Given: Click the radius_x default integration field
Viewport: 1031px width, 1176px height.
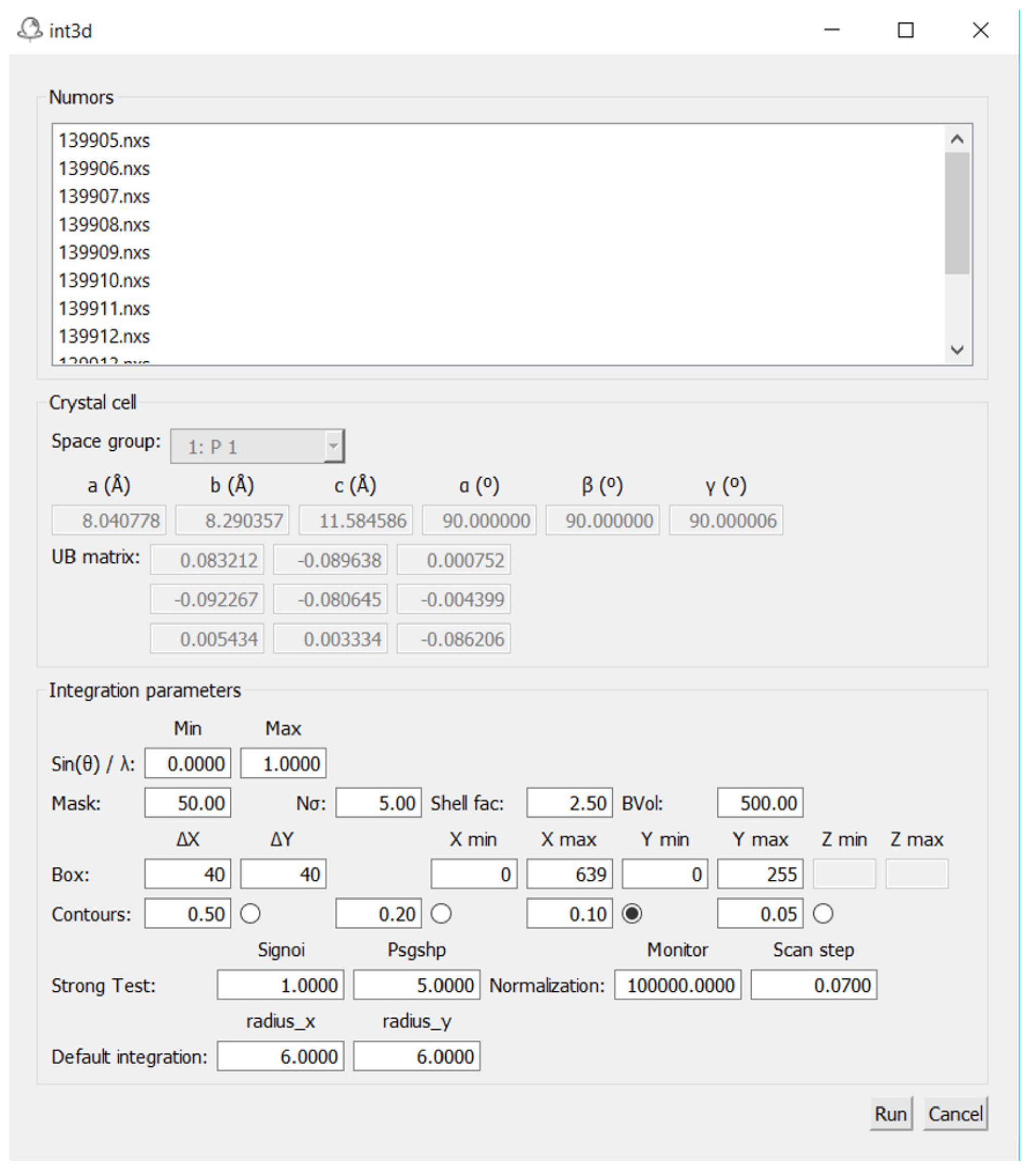Looking at the screenshot, I should pos(280,1056).
